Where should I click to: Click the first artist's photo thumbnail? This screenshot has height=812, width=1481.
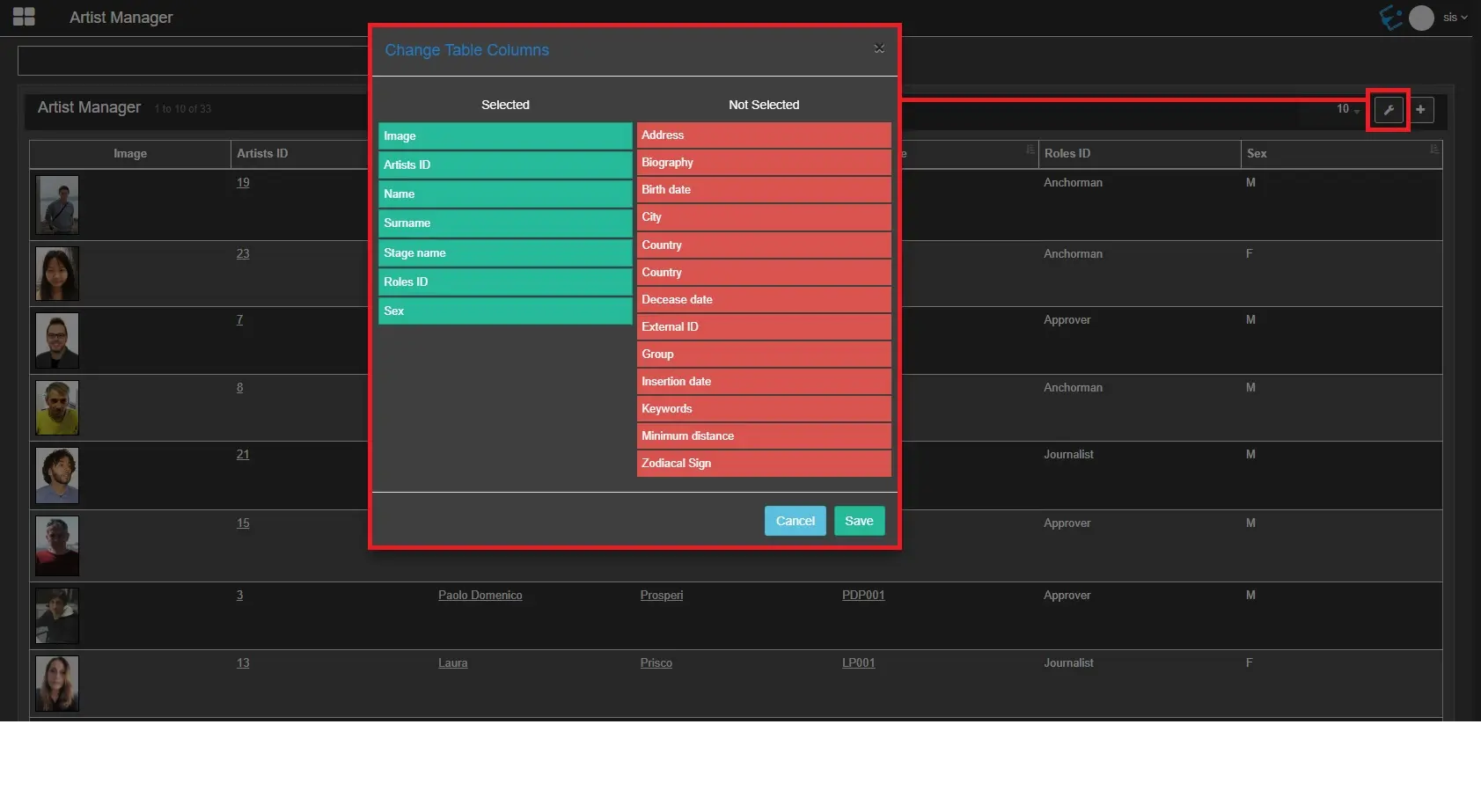57,205
